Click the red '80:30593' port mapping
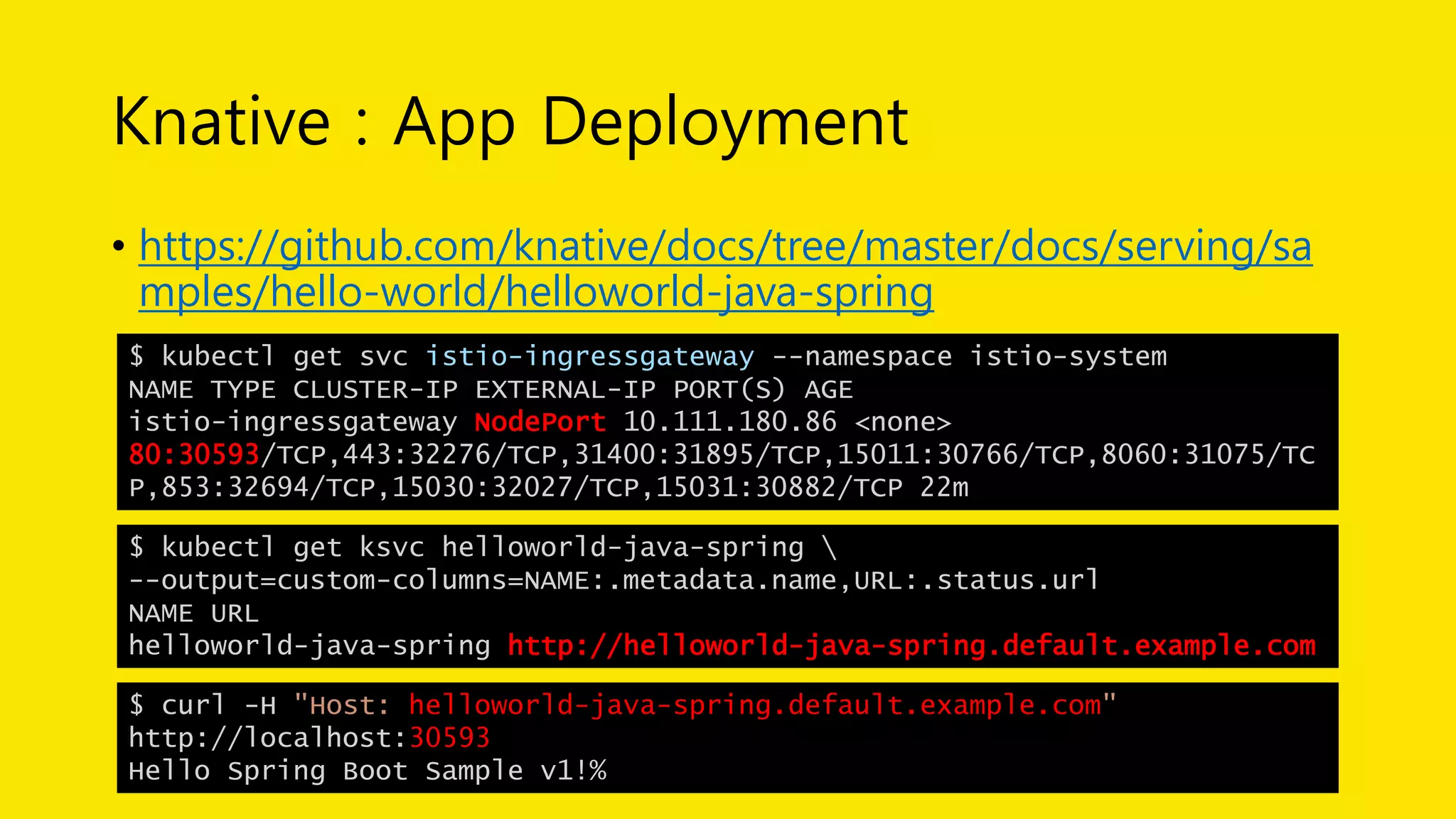Screen dimensions: 1456x819 point(193,455)
